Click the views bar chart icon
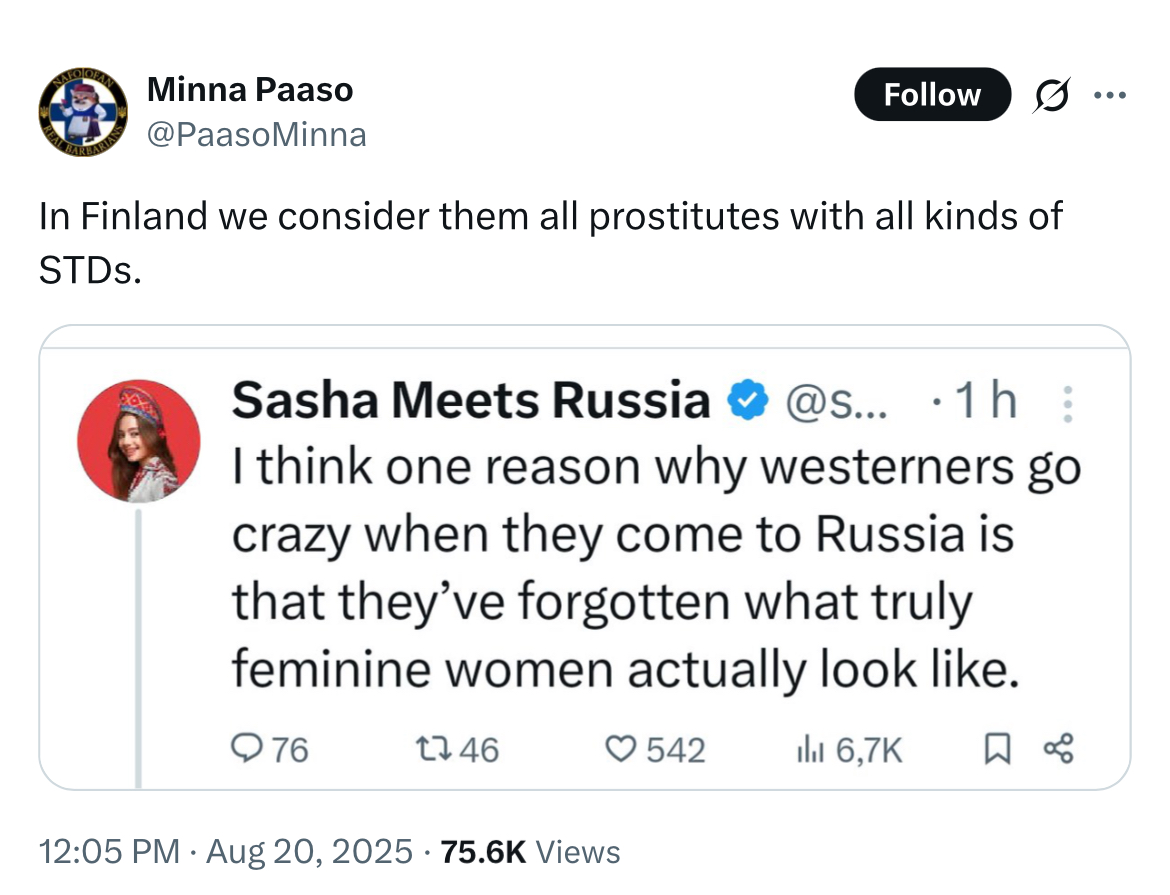Viewport: 1170px width, 895px height. [808, 748]
